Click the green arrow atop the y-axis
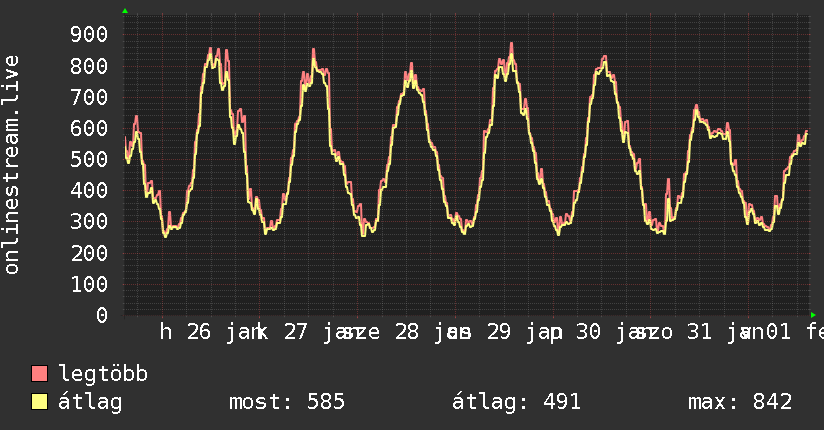The image size is (824, 430). [125, 11]
